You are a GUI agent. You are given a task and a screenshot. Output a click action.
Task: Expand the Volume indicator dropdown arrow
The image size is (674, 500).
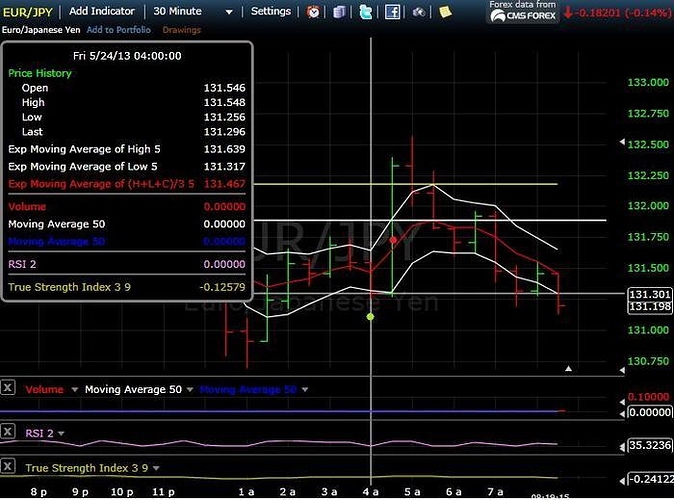point(74,390)
